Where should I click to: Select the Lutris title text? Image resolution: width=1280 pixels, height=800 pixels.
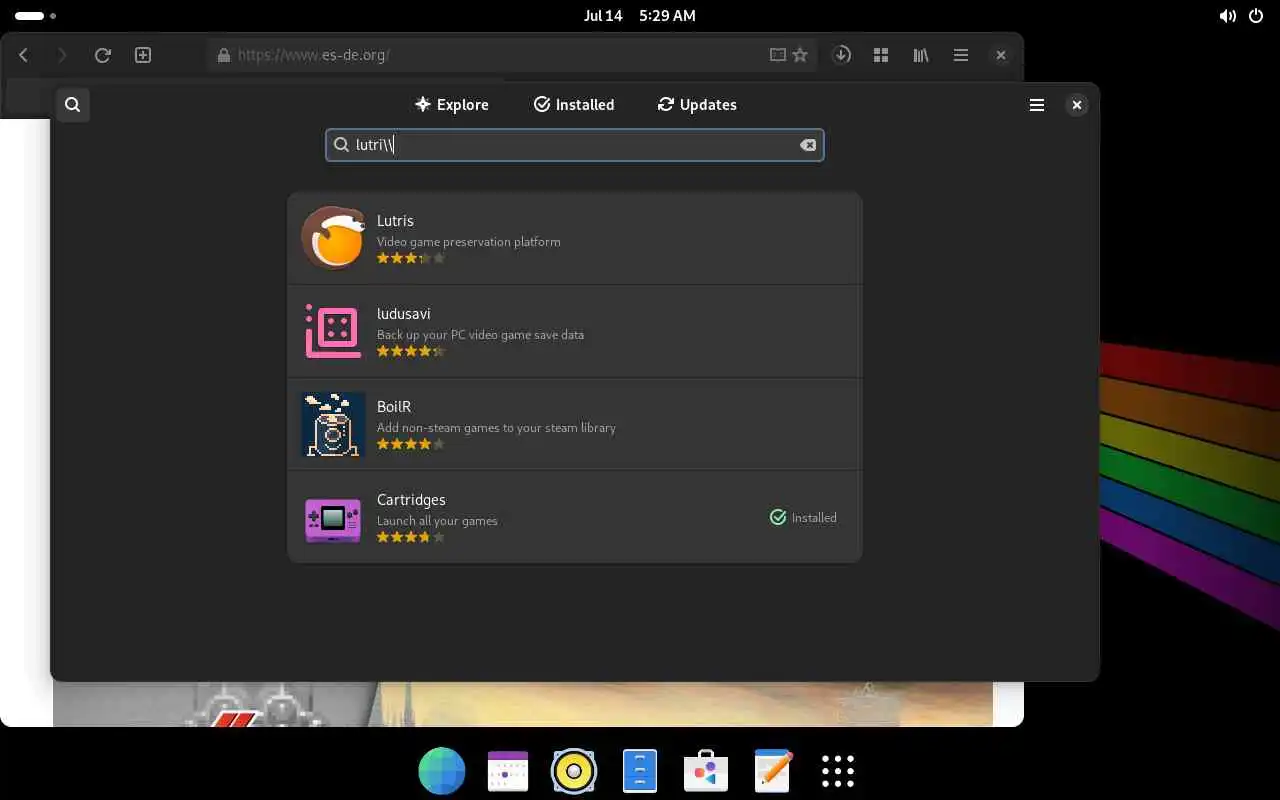click(x=395, y=220)
